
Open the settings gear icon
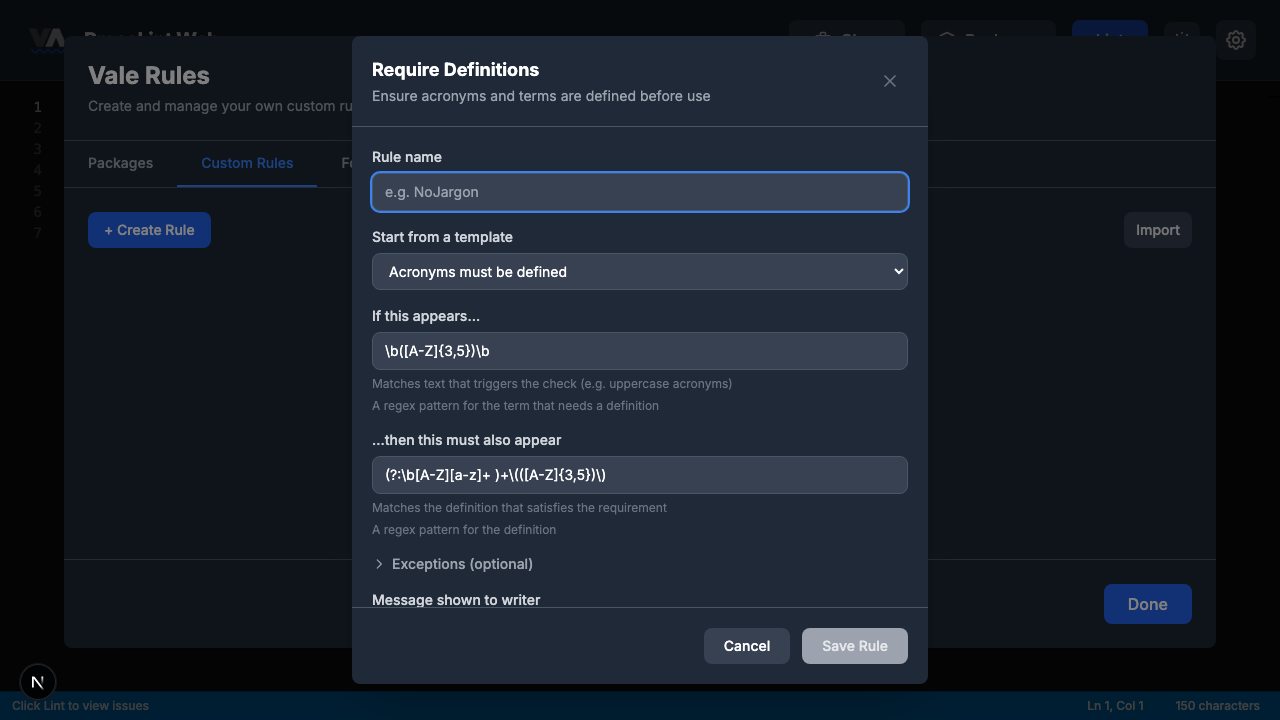[1236, 40]
